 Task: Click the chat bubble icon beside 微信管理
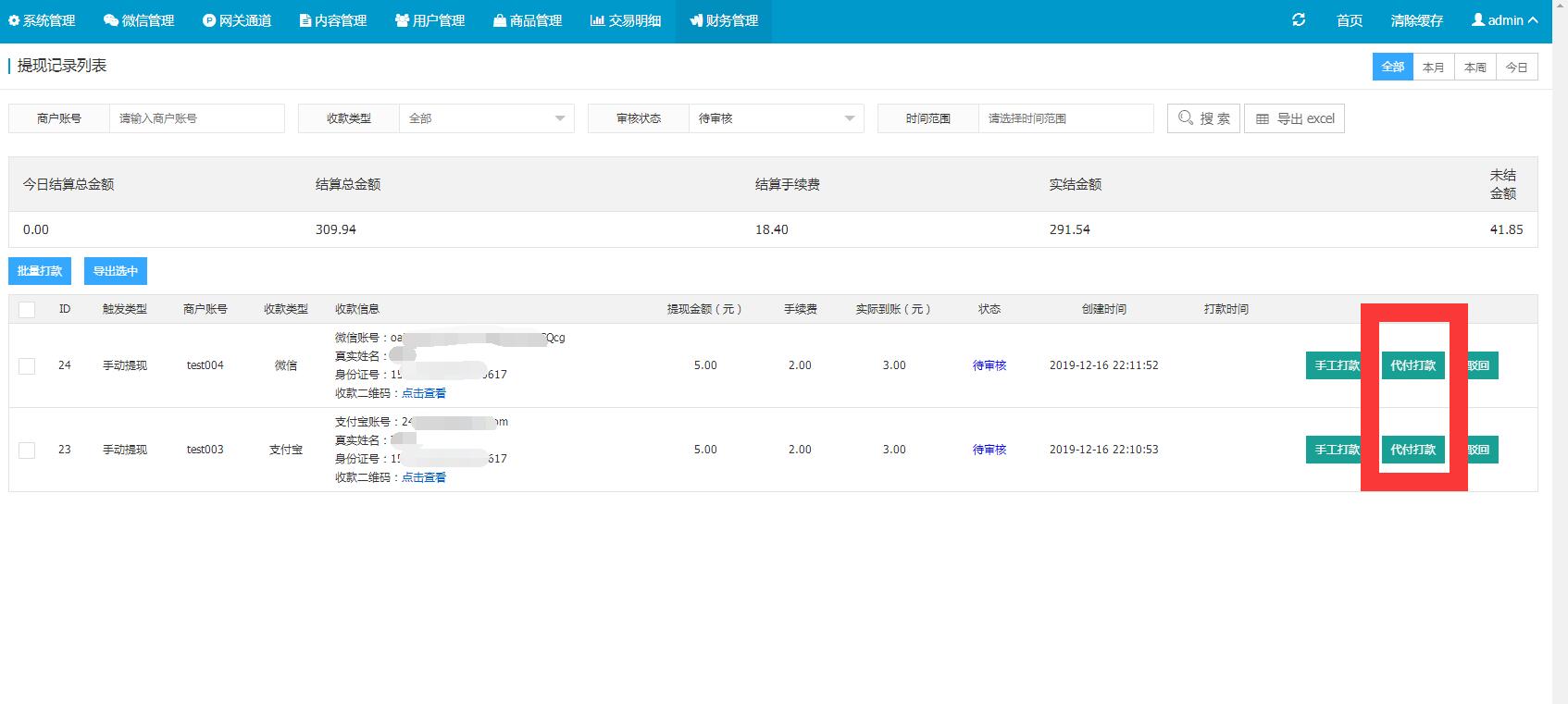[111, 20]
